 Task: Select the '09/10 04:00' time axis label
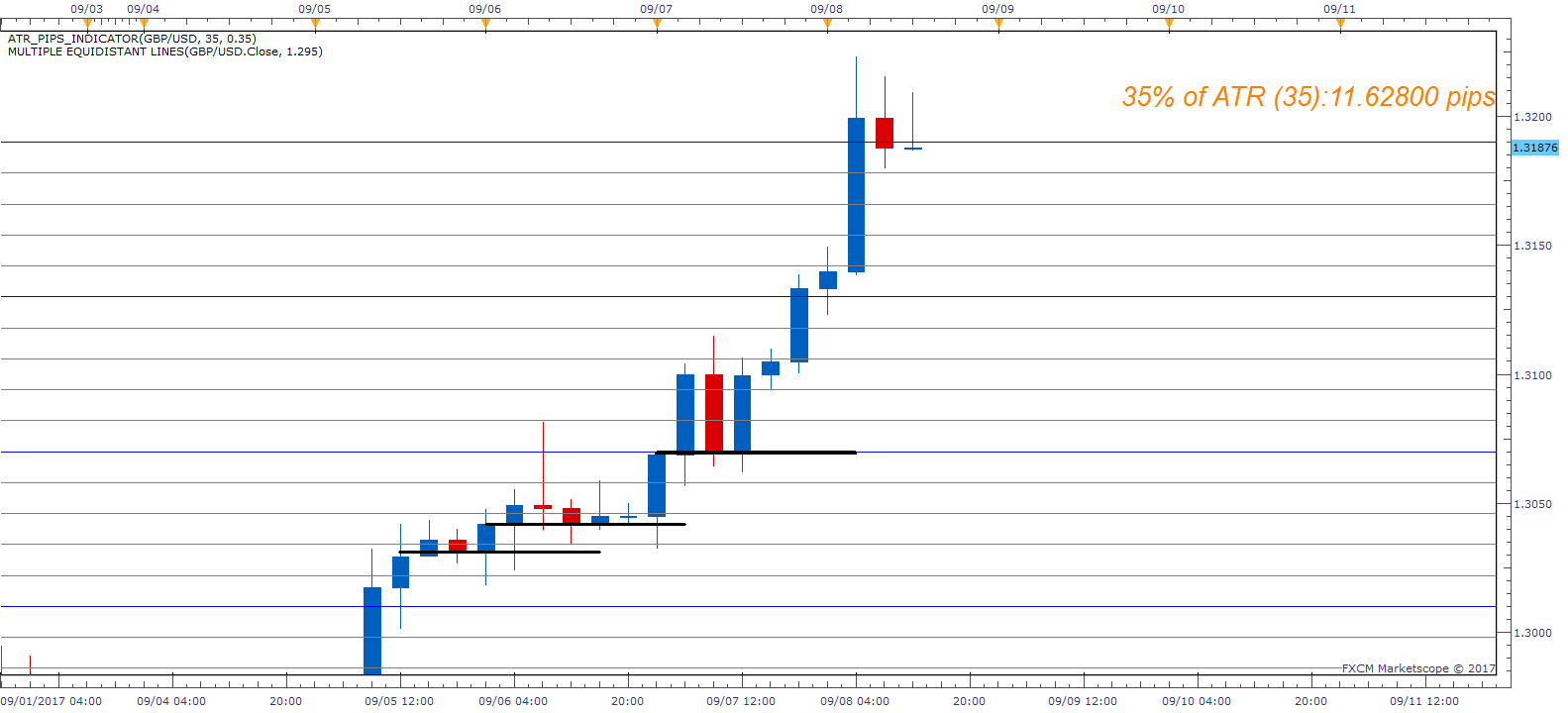point(1197,701)
